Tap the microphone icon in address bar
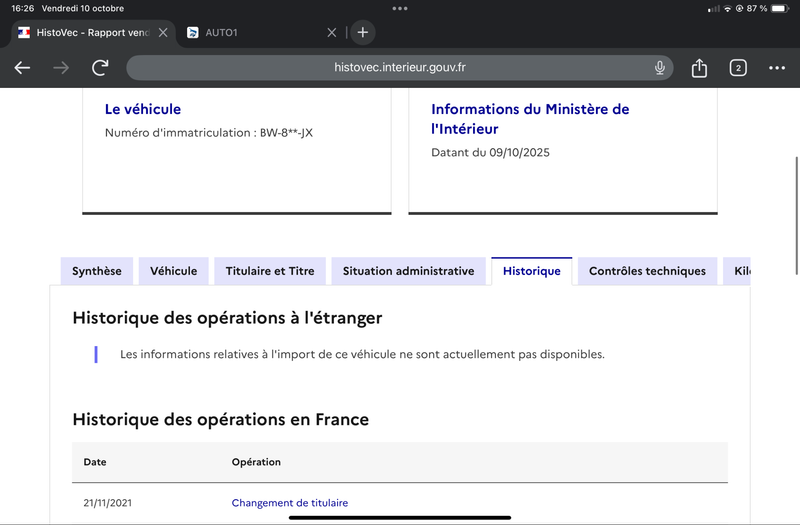Viewport: 800px width, 525px height. [x=660, y=68]
